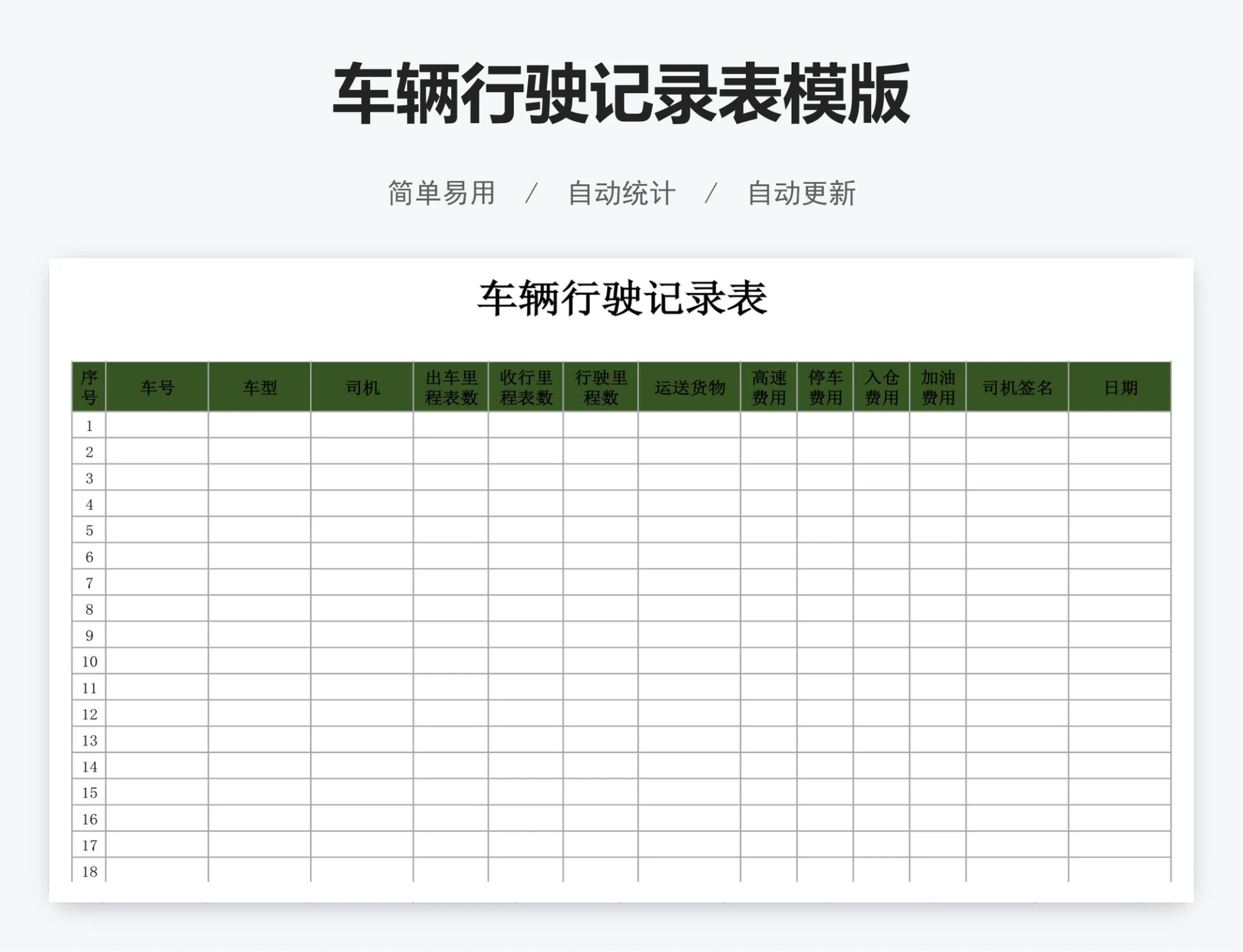Click row number 10 in the table

(x=89, y=662)
